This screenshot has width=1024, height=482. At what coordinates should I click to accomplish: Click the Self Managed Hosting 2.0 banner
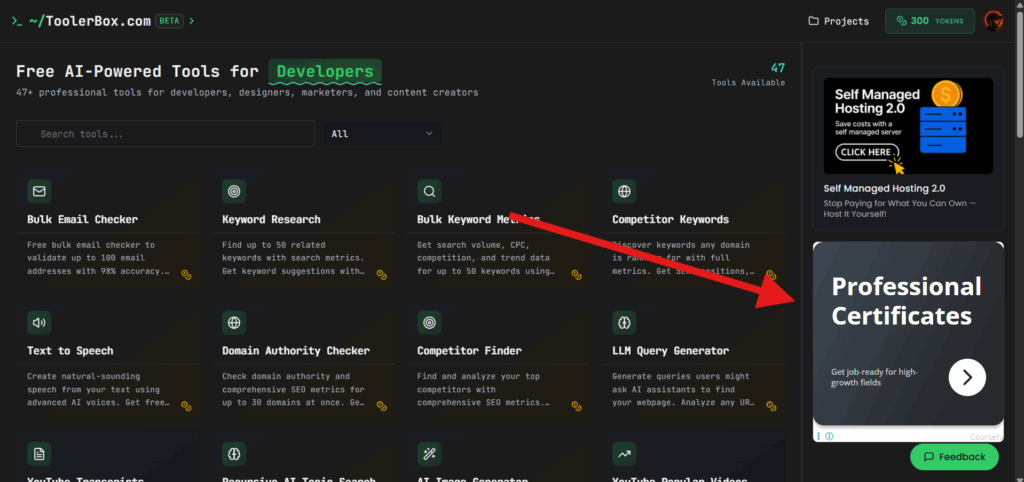pyautogui.click(x=908, y=126)
